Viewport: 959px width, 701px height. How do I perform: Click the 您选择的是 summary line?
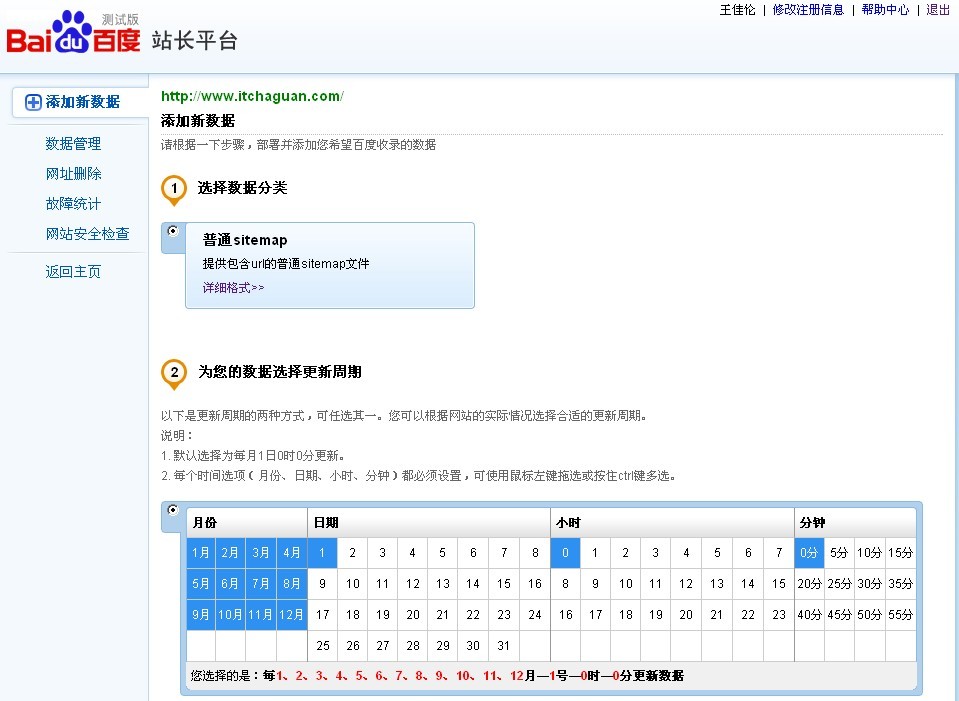coord(437,676)
